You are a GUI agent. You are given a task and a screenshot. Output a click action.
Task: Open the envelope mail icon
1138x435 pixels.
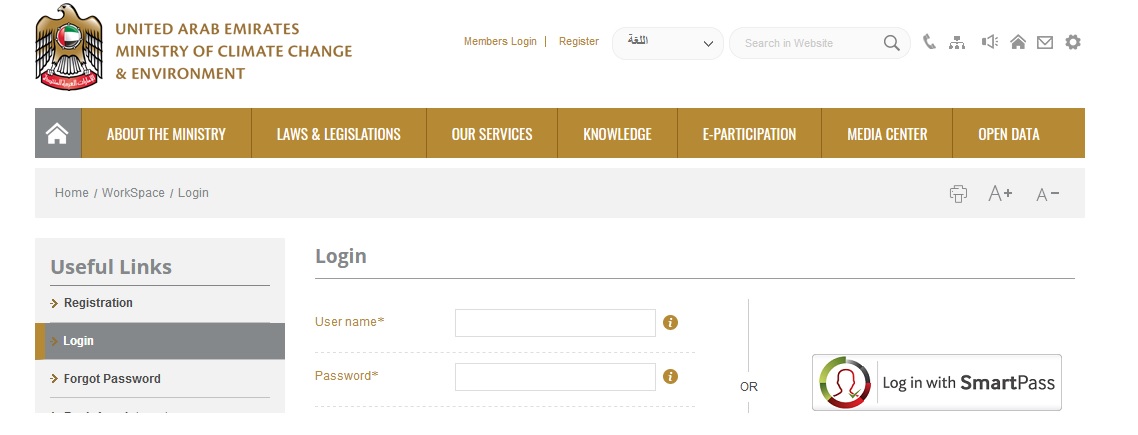point(1045,42)
